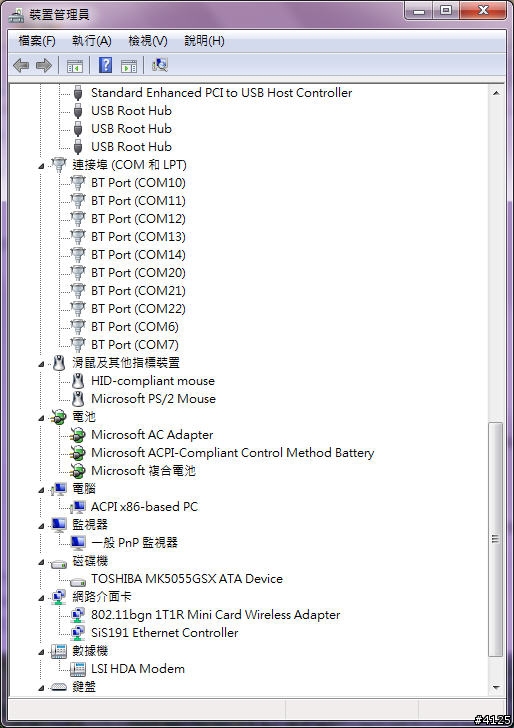
Task: Click the Forward arrow toolbar icon
Action: 44,65
